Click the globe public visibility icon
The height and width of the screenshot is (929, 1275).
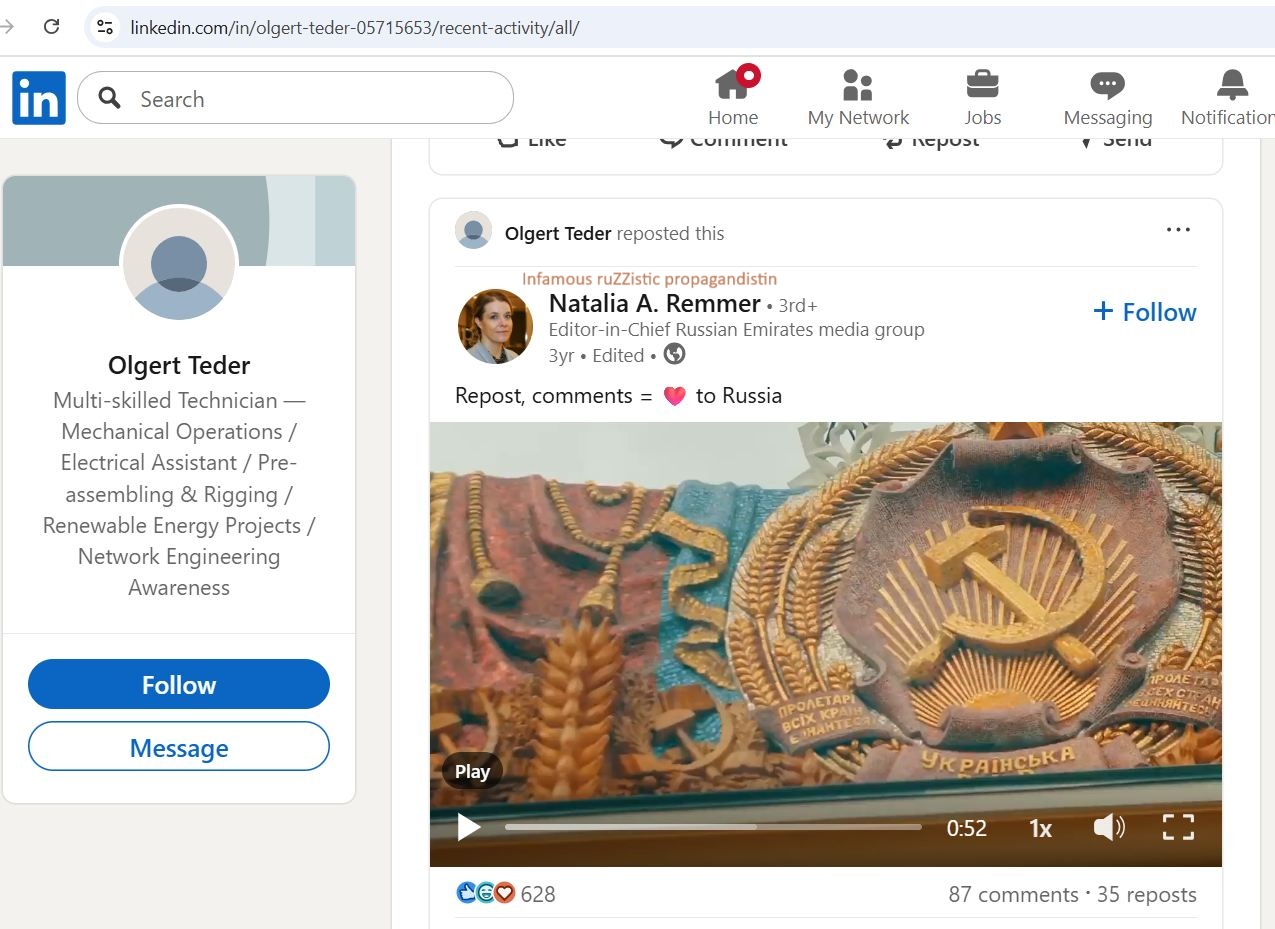point(674,354)
